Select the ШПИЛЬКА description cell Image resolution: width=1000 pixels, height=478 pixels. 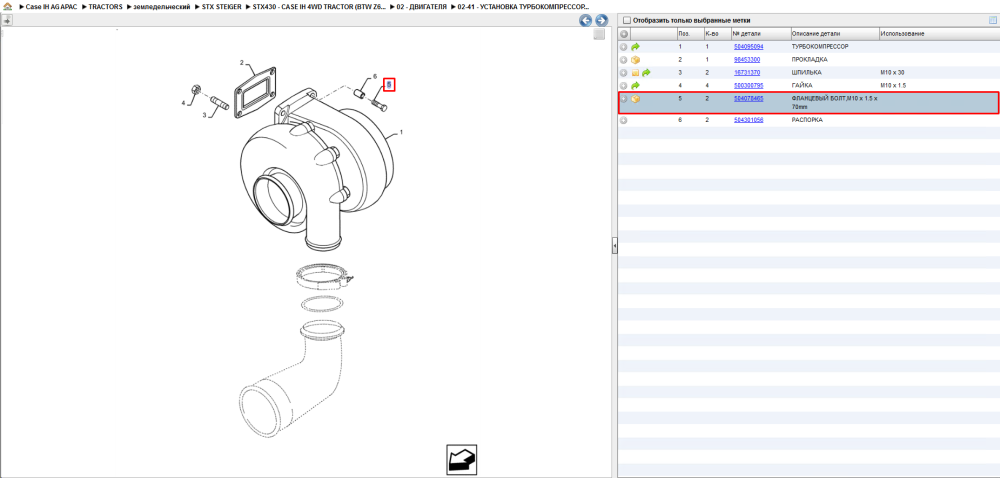point(807,73)
